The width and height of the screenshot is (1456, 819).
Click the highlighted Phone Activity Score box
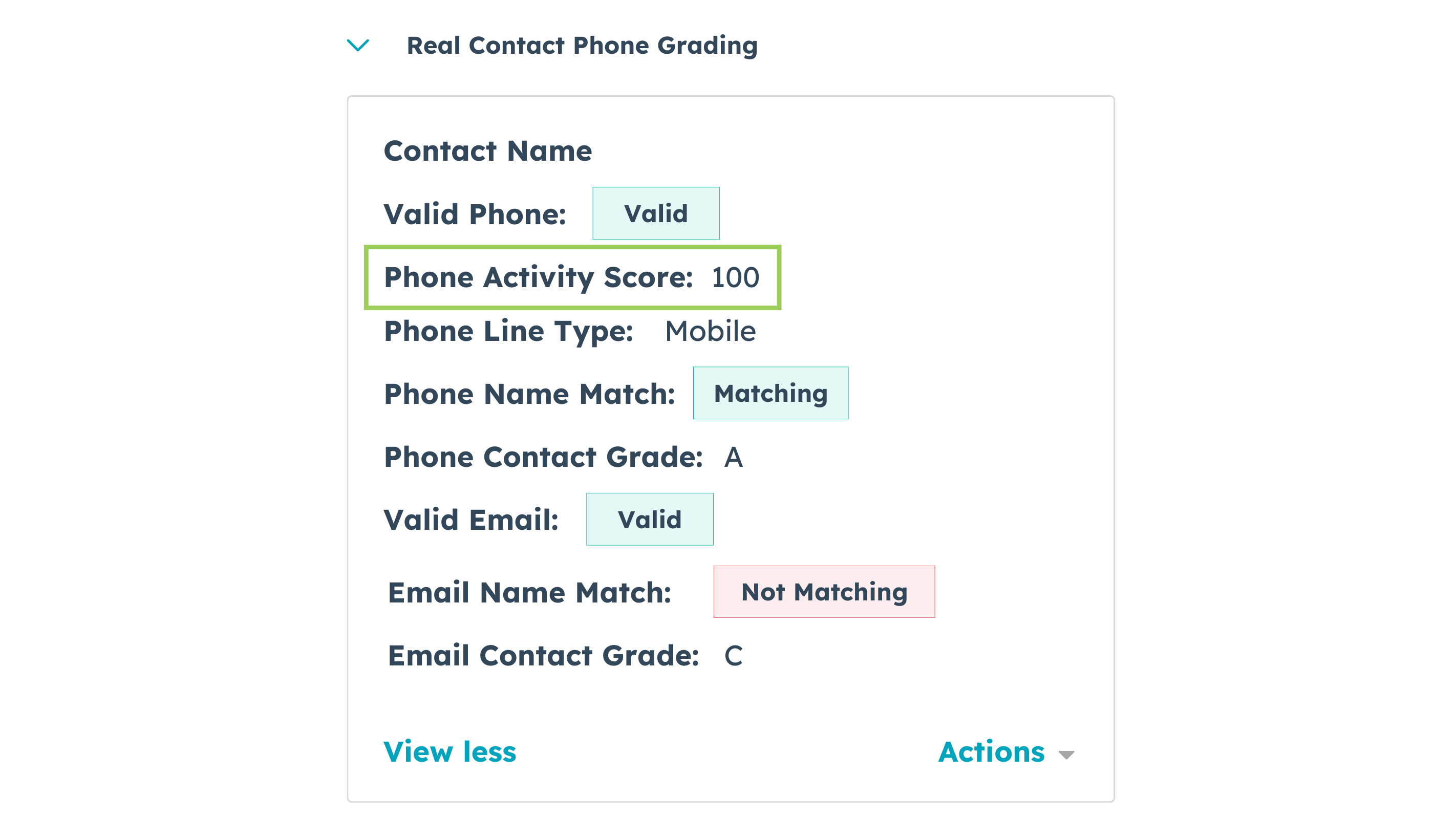(x=572, y=277)
